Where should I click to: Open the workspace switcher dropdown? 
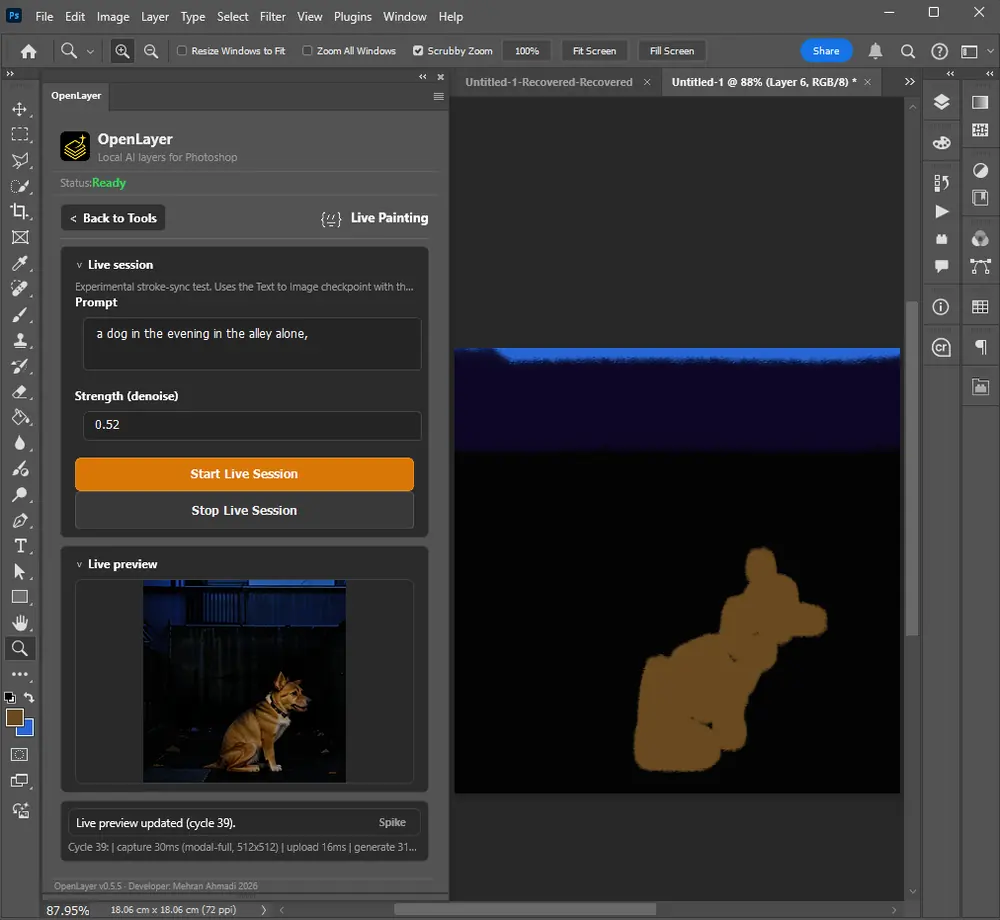990,51
